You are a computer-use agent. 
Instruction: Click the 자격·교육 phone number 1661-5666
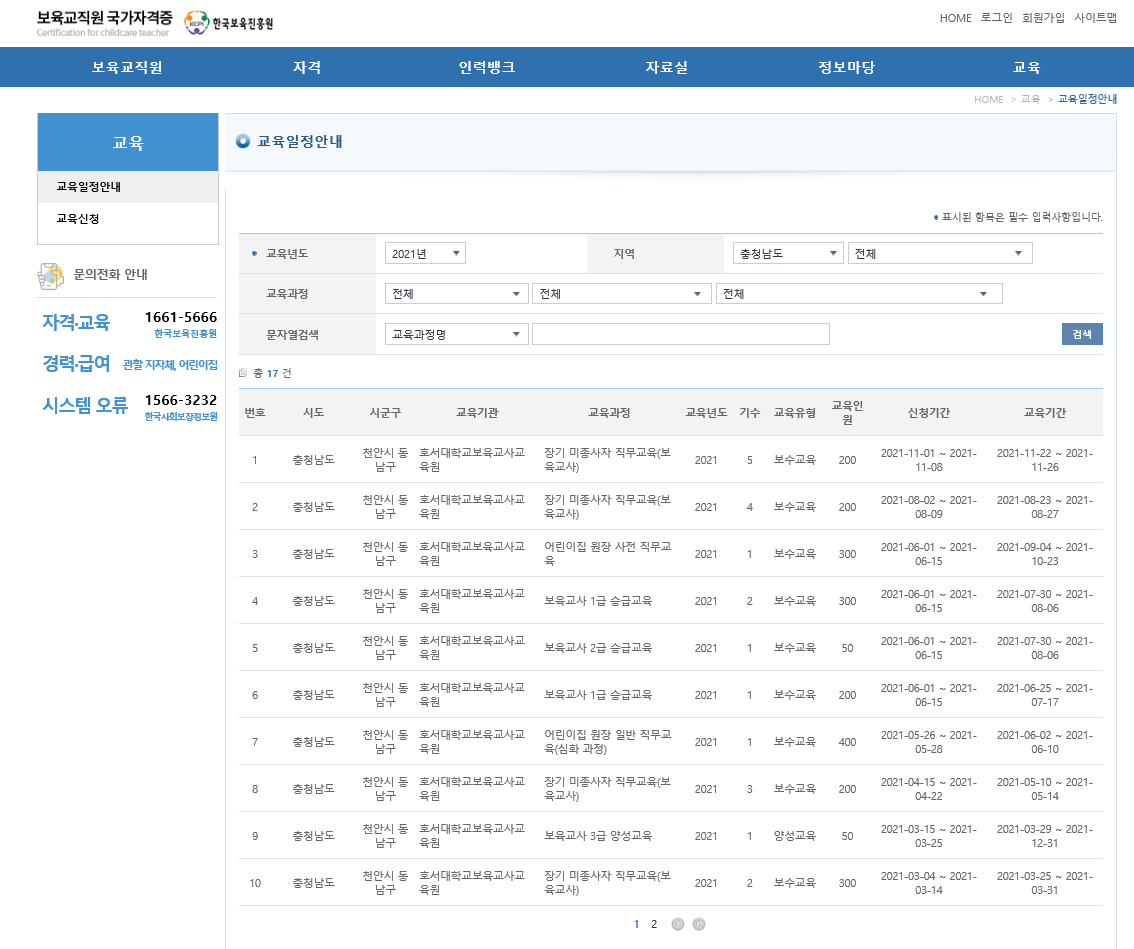tap(181, 318)
